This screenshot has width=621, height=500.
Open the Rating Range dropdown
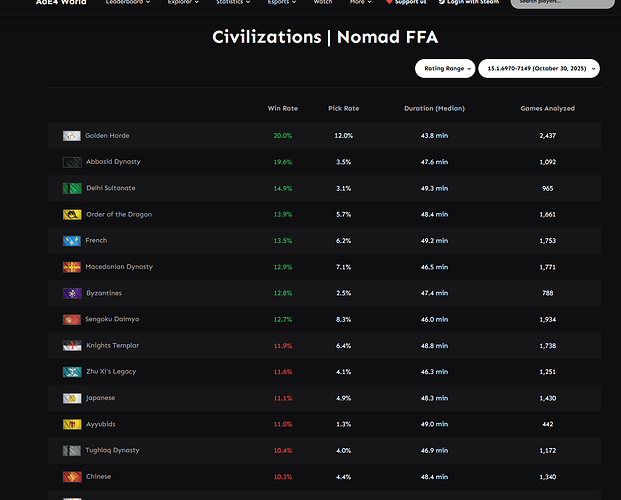click(x=444, y=68)
